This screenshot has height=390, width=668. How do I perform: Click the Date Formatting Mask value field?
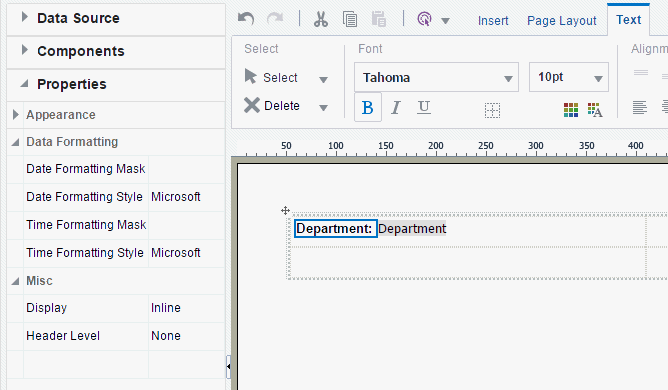click(x=186, y=169)
